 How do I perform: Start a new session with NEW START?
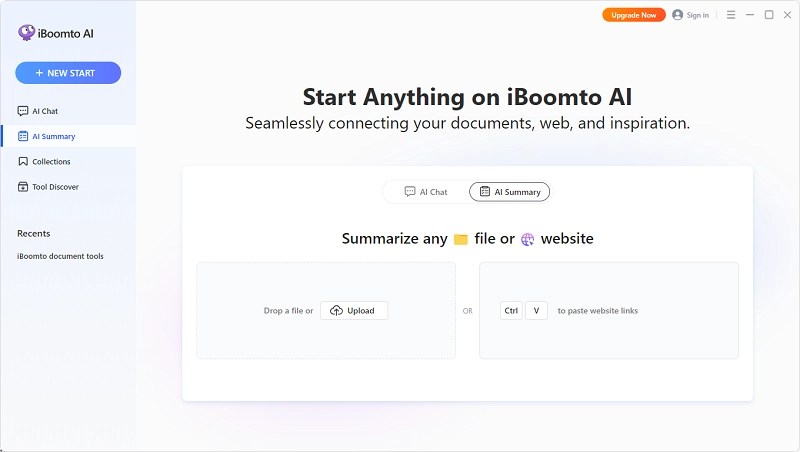click(68, 73)
